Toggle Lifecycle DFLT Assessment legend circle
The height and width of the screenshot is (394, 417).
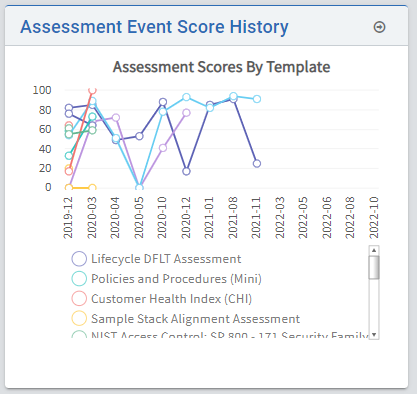coord(79,259)
